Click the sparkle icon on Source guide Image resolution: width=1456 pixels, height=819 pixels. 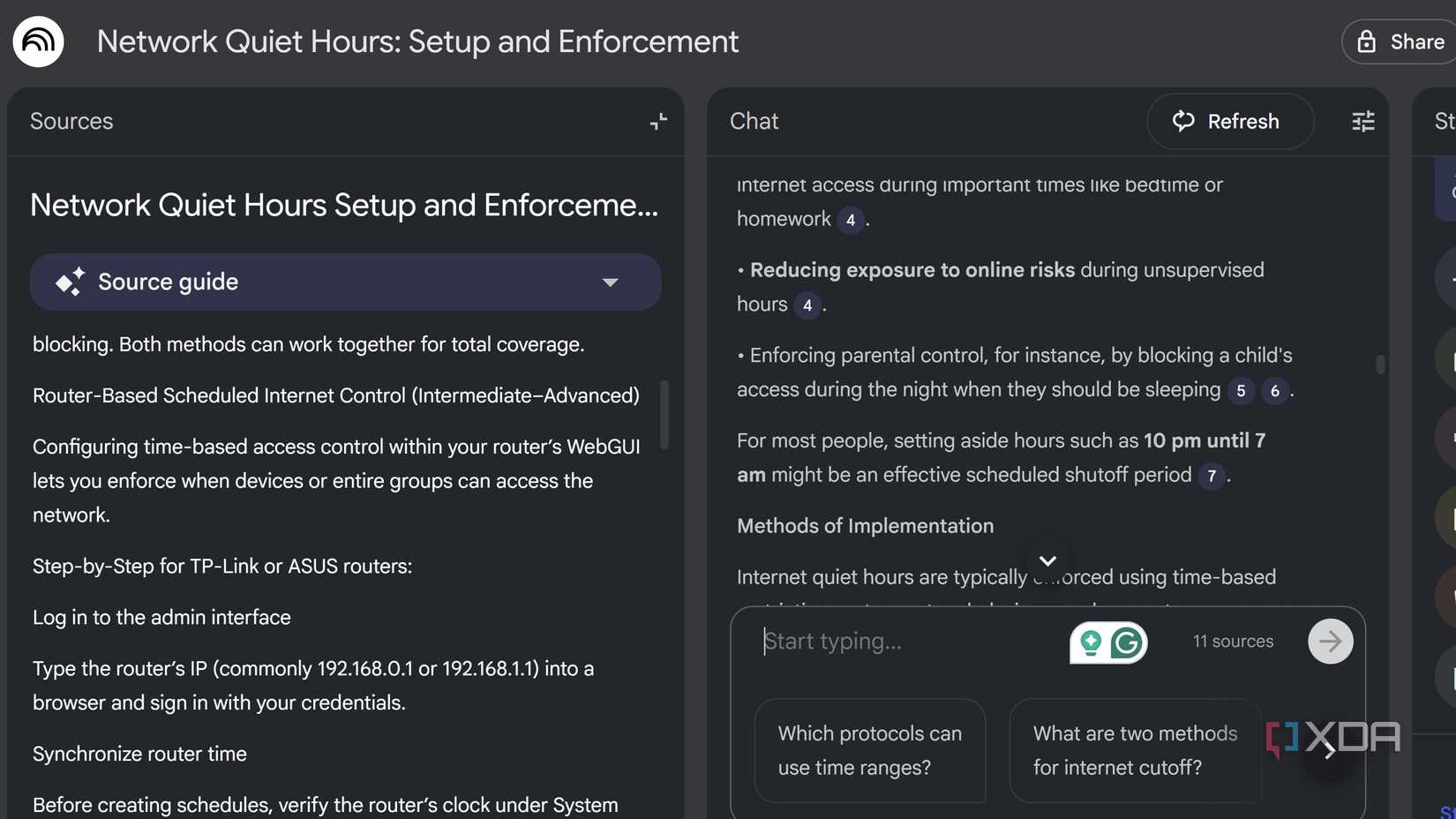click(70, 282)
